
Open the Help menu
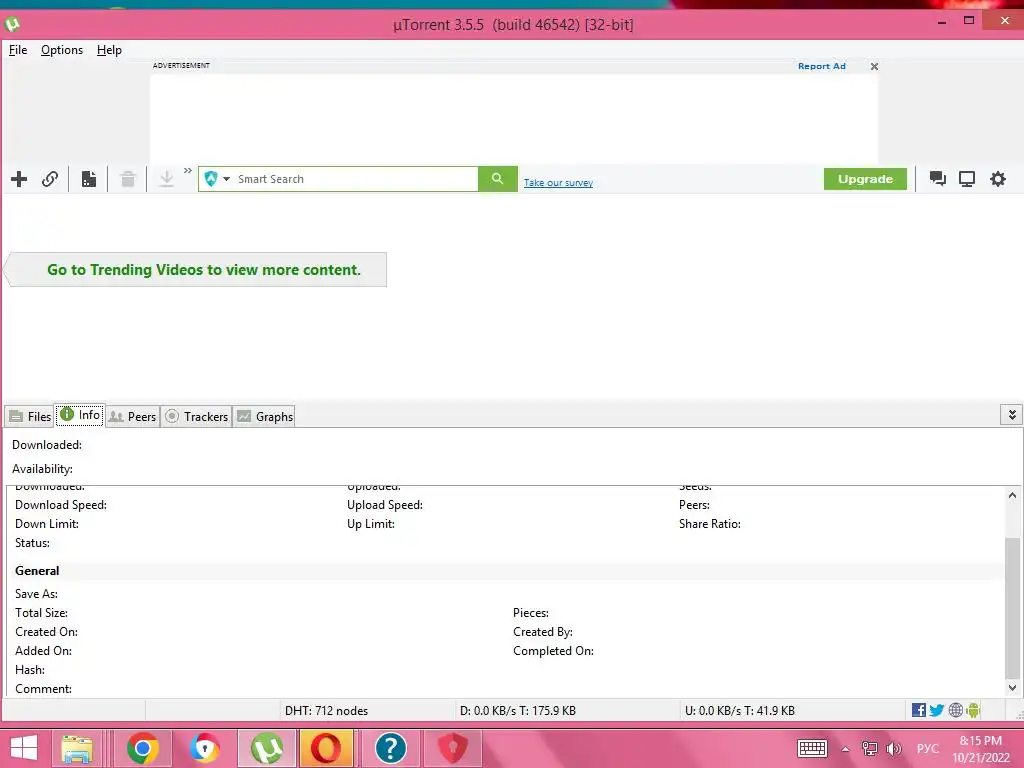(x=109, y=50)
